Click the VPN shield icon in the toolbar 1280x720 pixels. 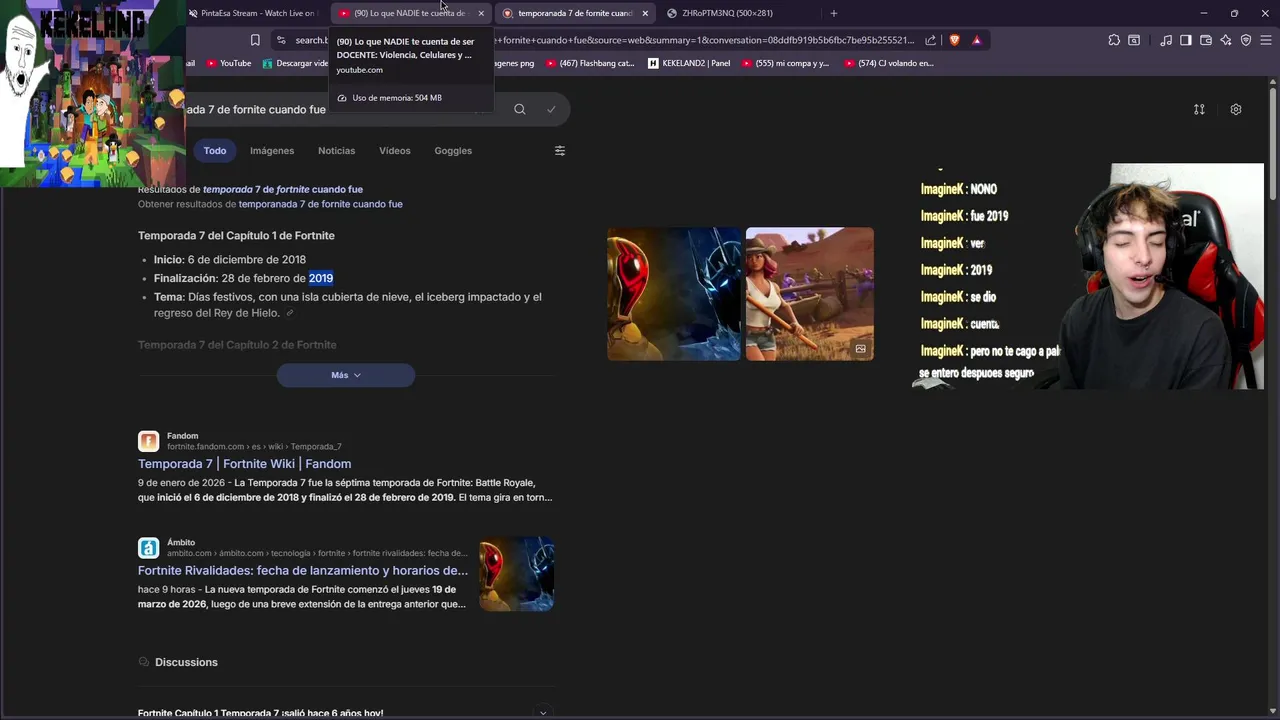[1246, 40]
